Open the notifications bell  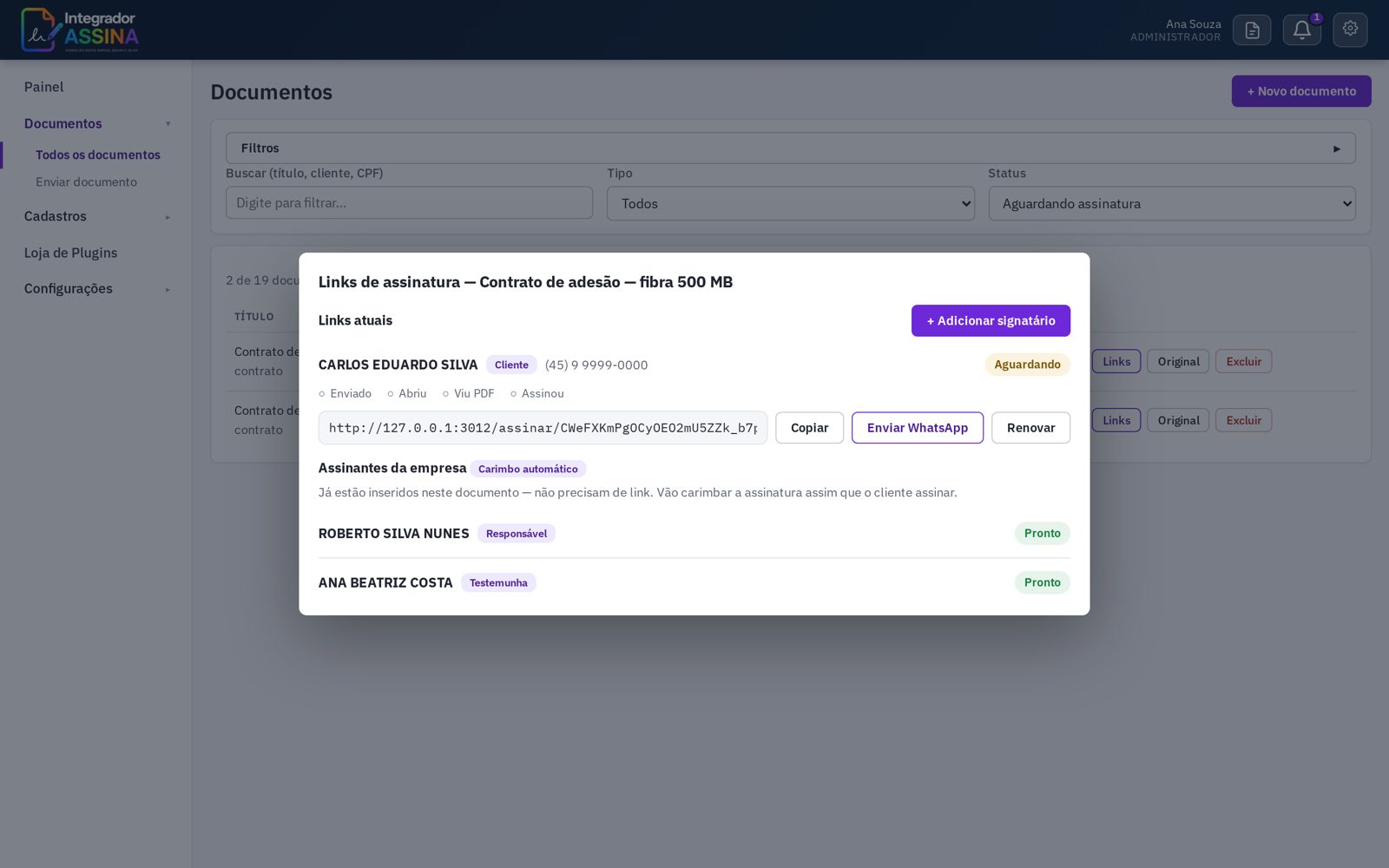click(x=1301, y=30)
